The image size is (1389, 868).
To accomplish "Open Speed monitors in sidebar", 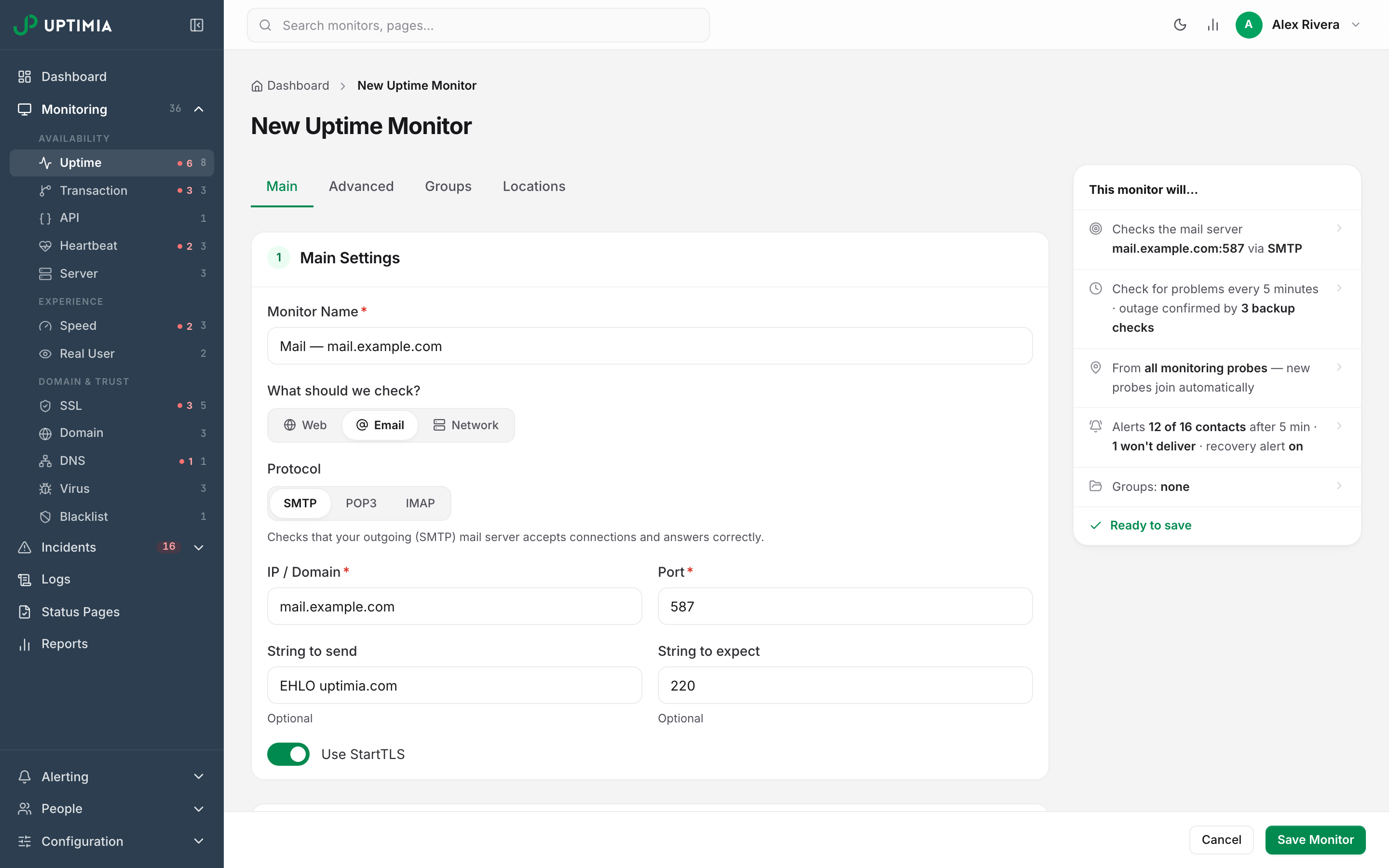I will 112,326.
